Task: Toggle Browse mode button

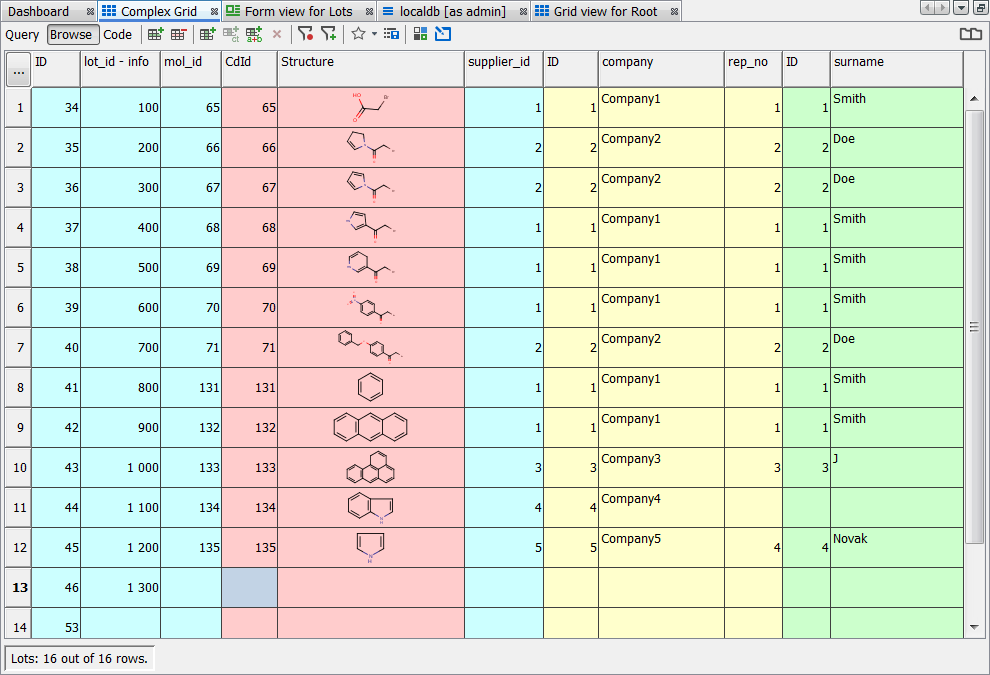Action: pyautogui.click(x=71, y=34)
